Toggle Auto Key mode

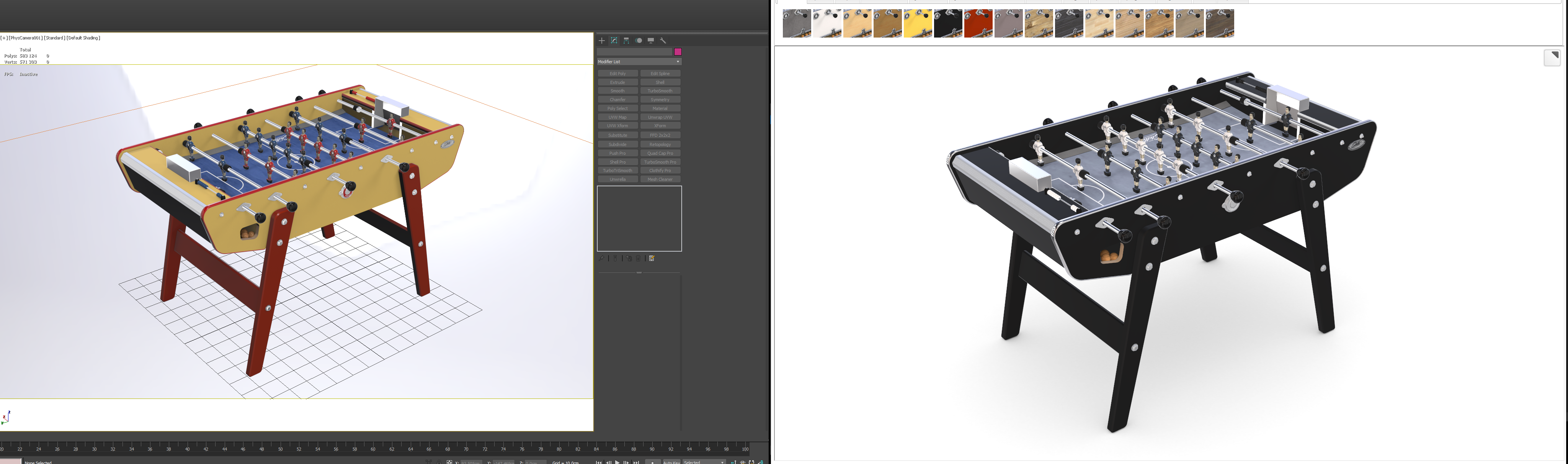point(672,462)
